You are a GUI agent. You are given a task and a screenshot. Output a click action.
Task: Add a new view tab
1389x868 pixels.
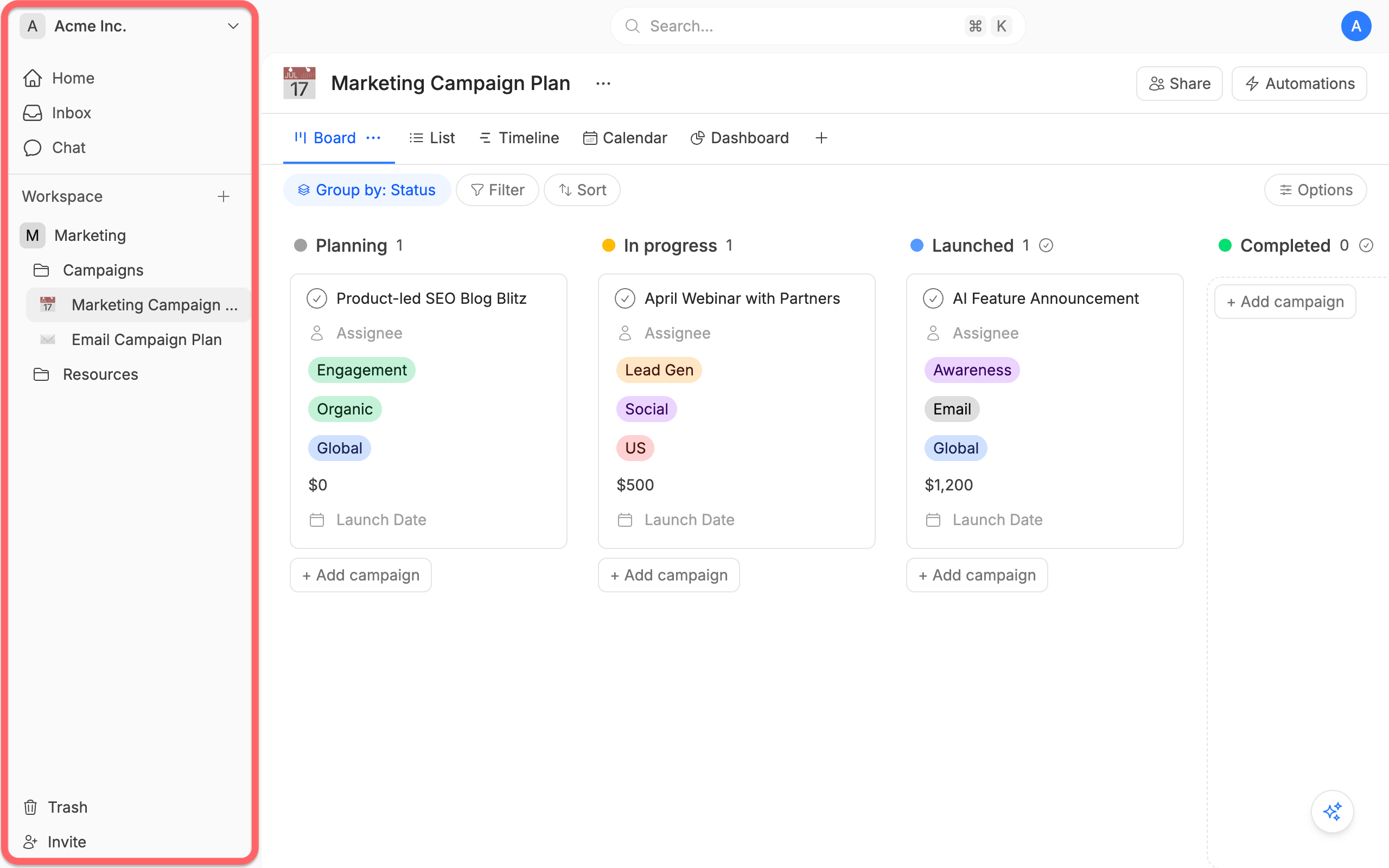pyautogui.click(x=821, y=138)
